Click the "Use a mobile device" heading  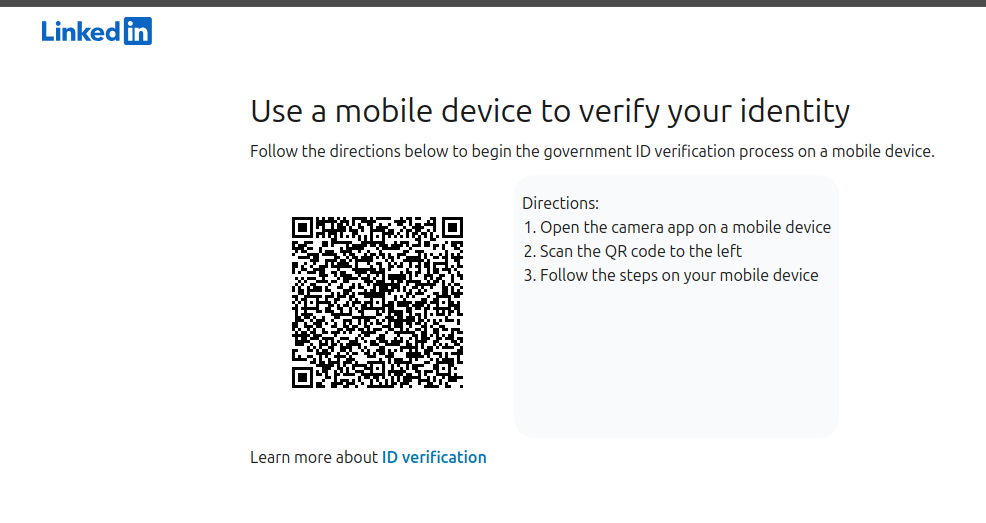click(x=550, y=111)
